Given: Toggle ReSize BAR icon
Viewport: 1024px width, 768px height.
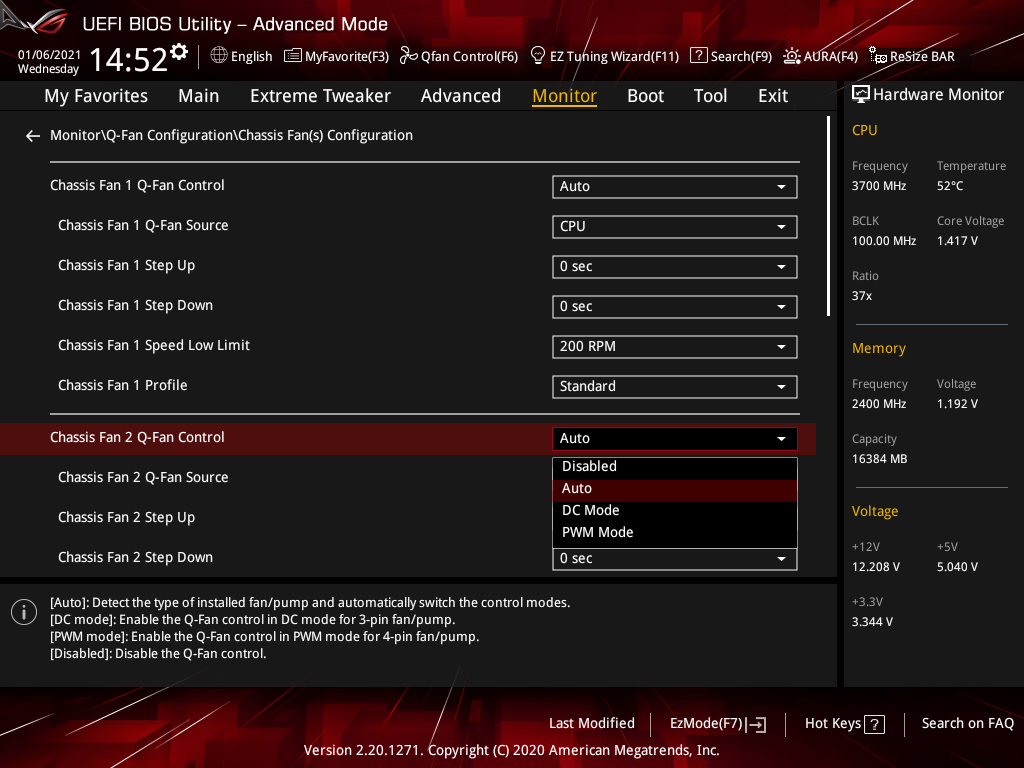Looking at the screenshot, I should [x=878, y=56].
